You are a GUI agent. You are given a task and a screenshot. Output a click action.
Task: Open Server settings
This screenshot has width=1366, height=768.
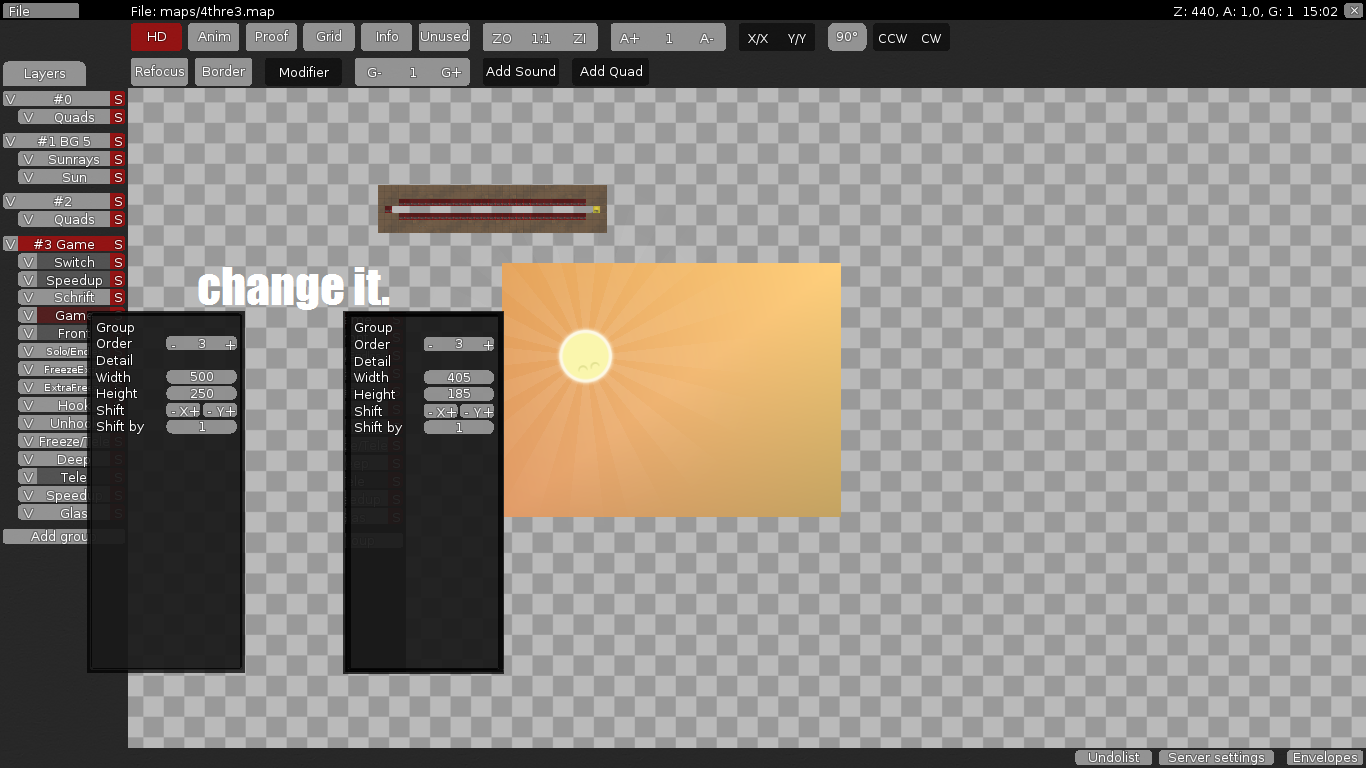click(1216, 758)
